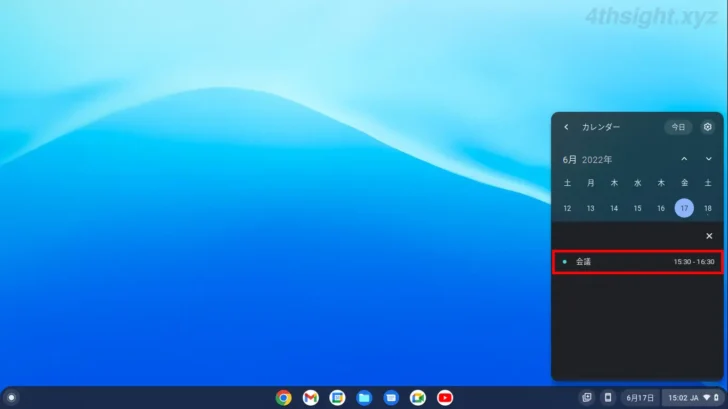Select date 16 in the calendar

point(661,208)
